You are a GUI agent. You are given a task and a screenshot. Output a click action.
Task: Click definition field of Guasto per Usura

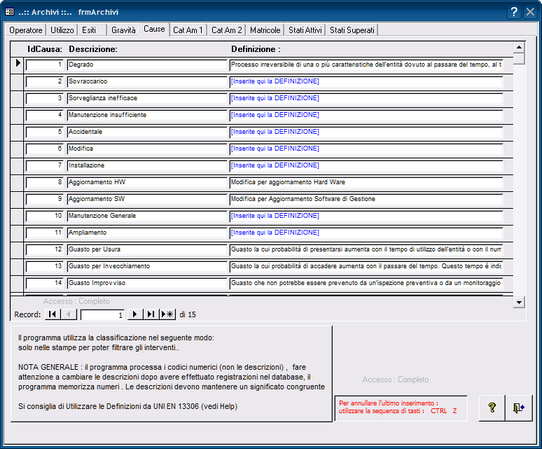point(366,250)
